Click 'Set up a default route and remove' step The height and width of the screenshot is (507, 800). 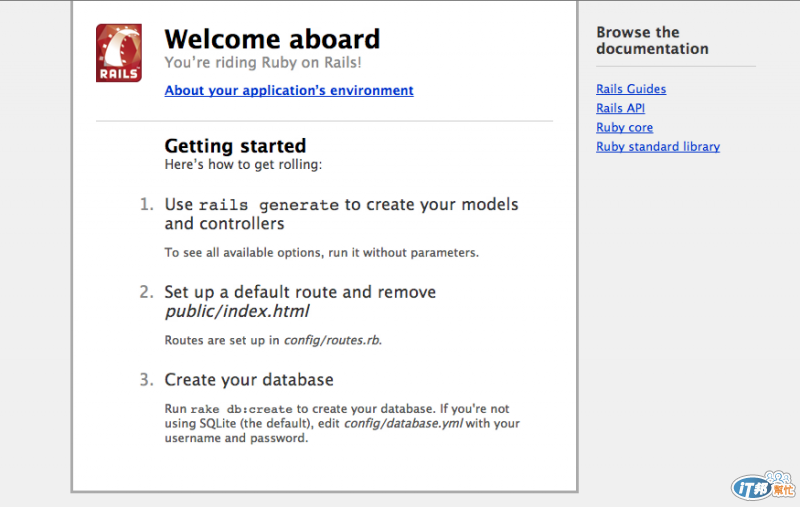pos(300,292)
